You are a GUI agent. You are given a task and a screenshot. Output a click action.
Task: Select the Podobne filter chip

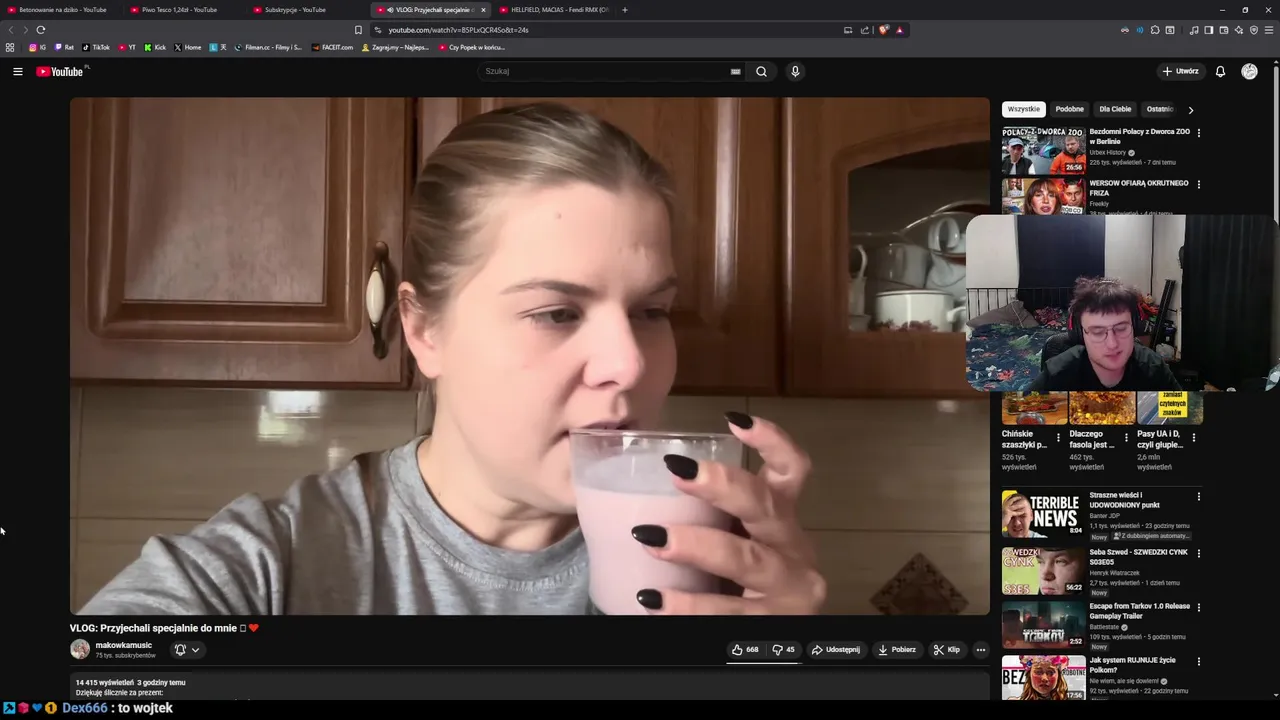1069,109
